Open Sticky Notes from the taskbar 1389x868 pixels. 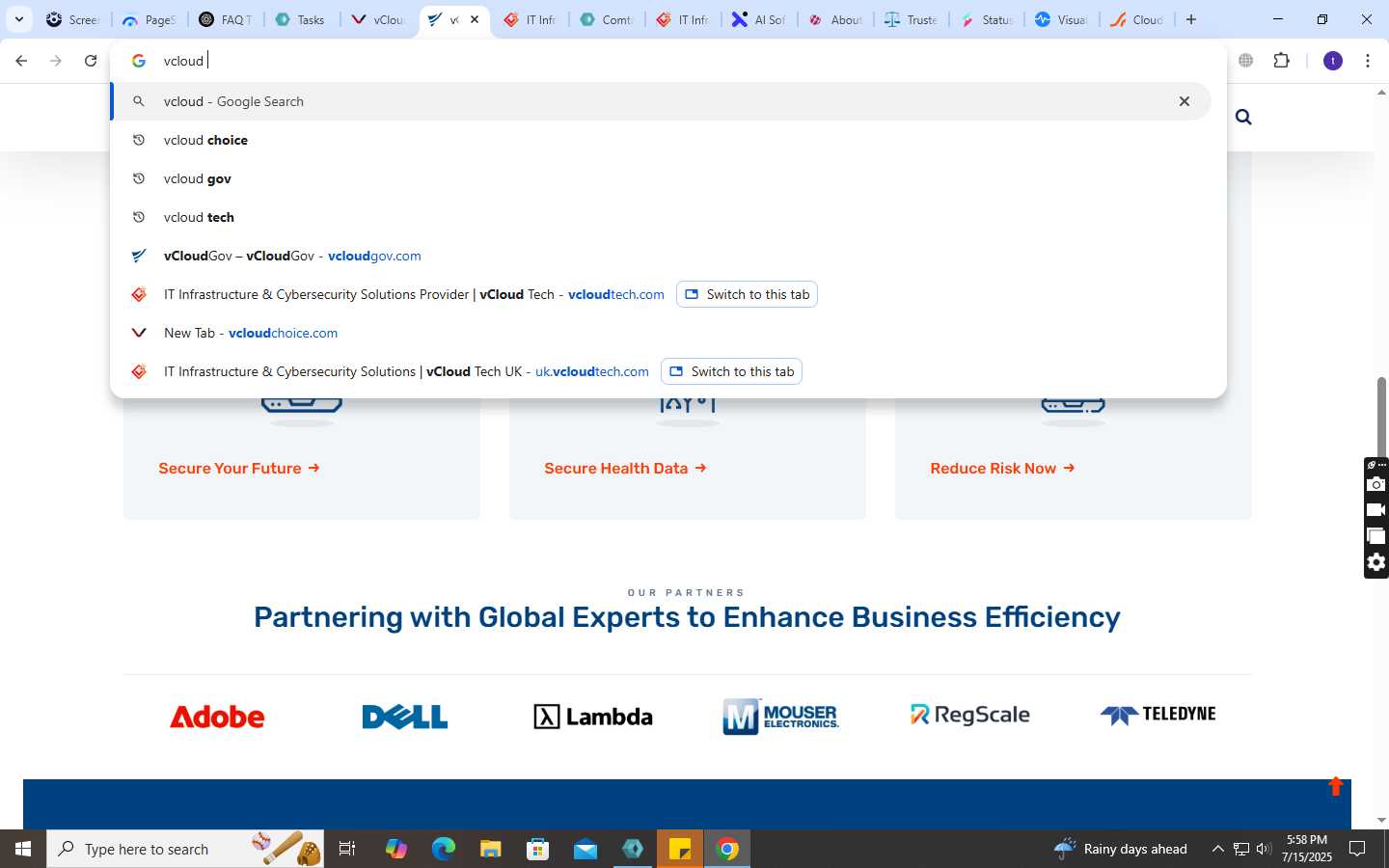click(x=680, y=849)
